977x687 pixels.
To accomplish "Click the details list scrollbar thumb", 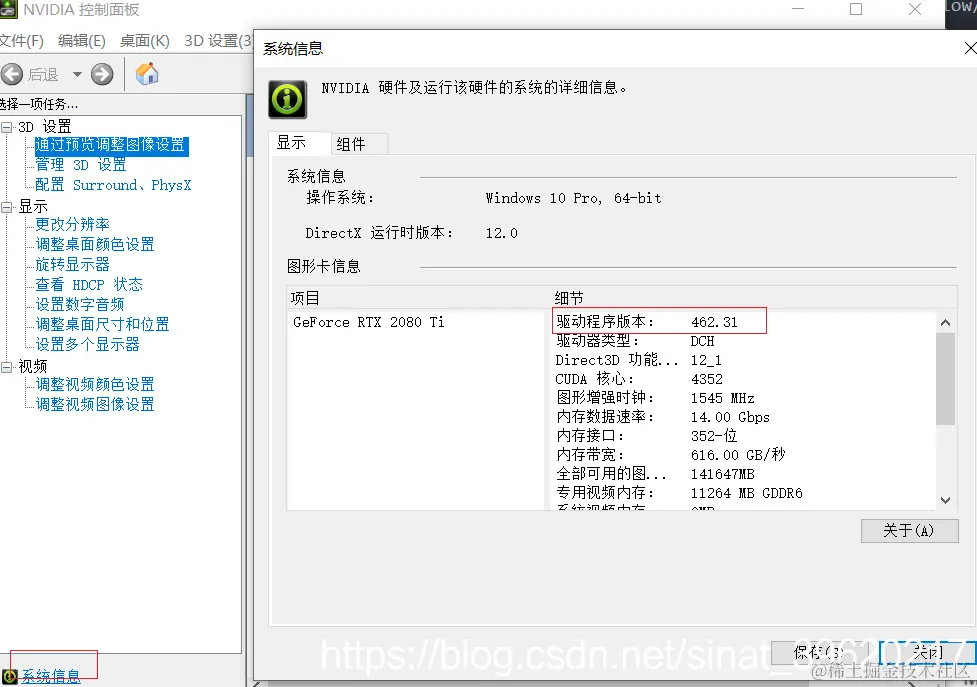I will 945,379.
